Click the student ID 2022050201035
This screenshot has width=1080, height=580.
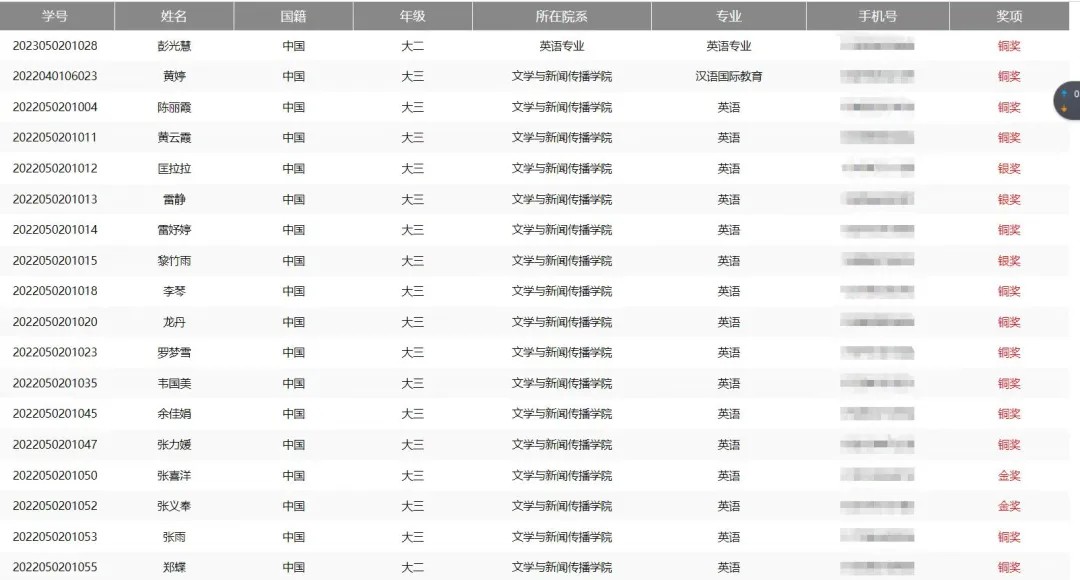55,384
